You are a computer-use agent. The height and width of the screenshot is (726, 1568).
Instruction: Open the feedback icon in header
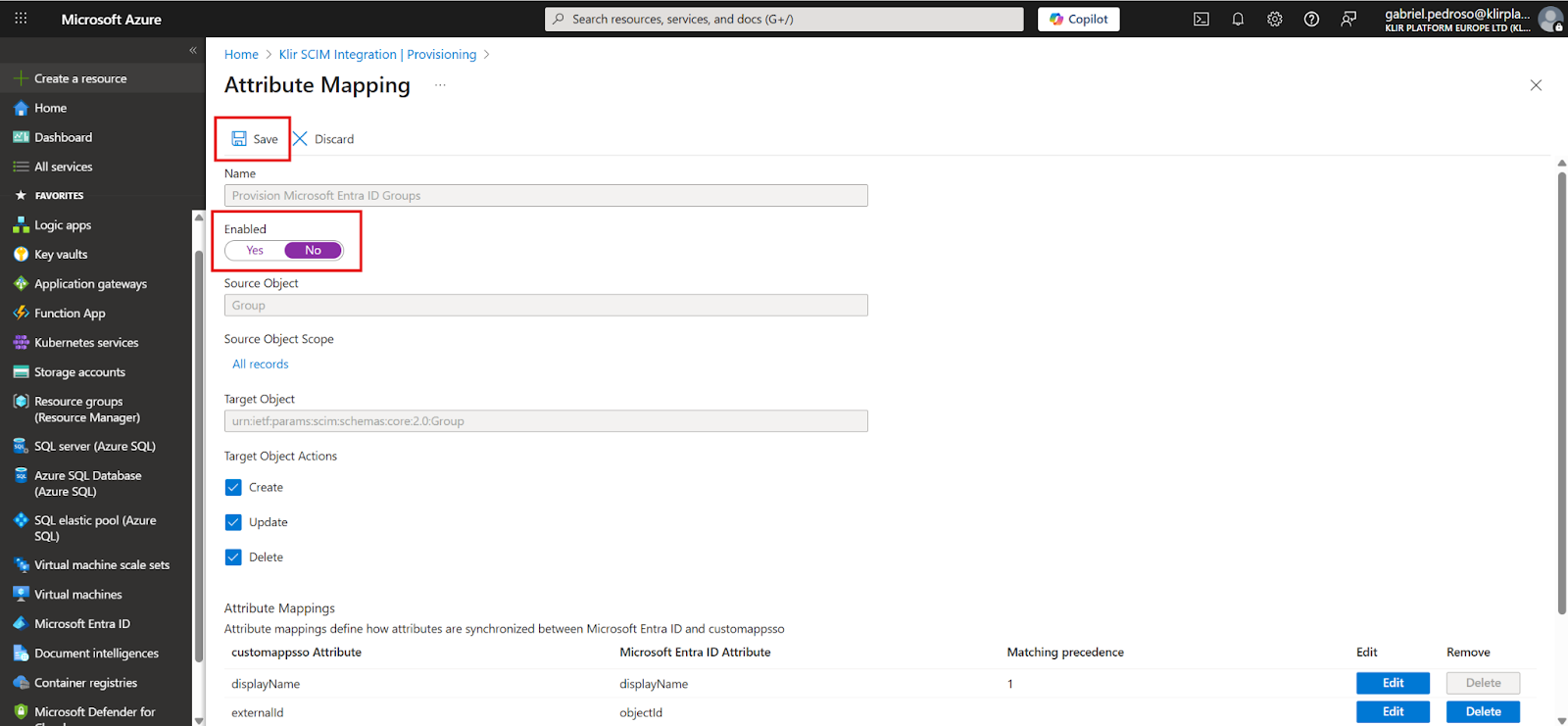click(x=1348, y=20)
